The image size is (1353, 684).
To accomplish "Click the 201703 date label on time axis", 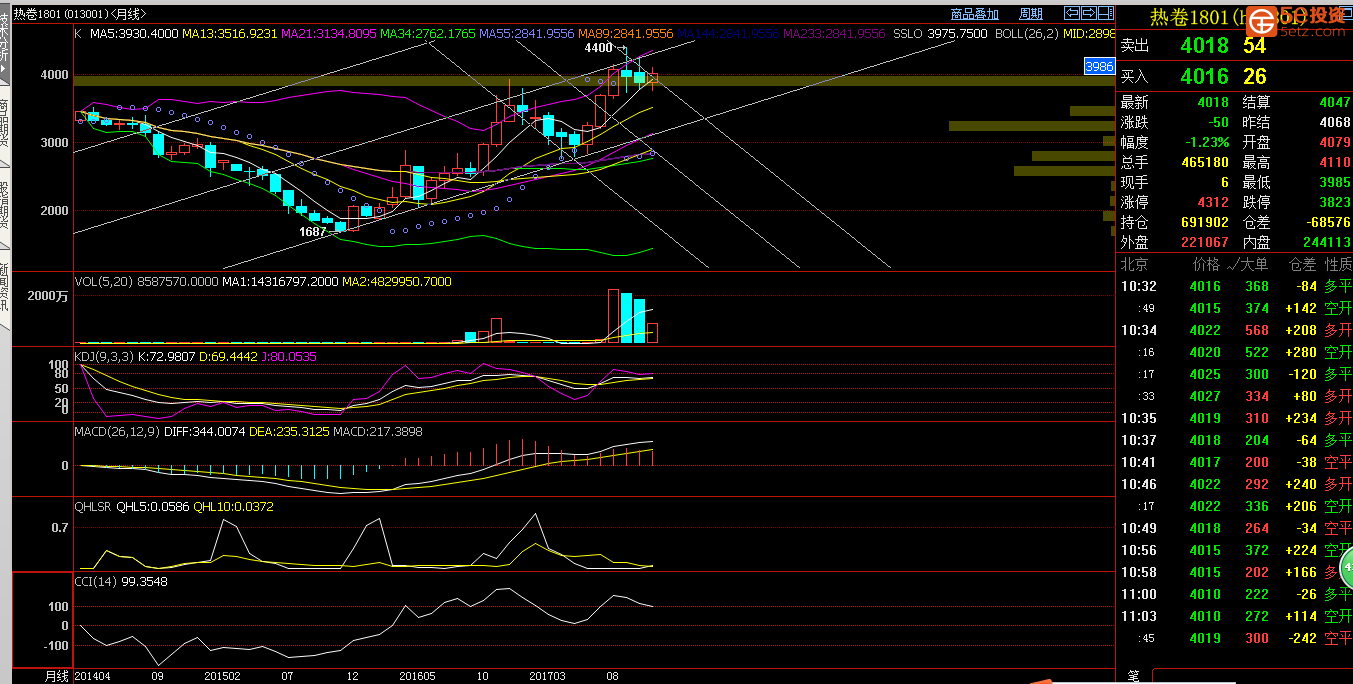I will click(x=547, y=676).
